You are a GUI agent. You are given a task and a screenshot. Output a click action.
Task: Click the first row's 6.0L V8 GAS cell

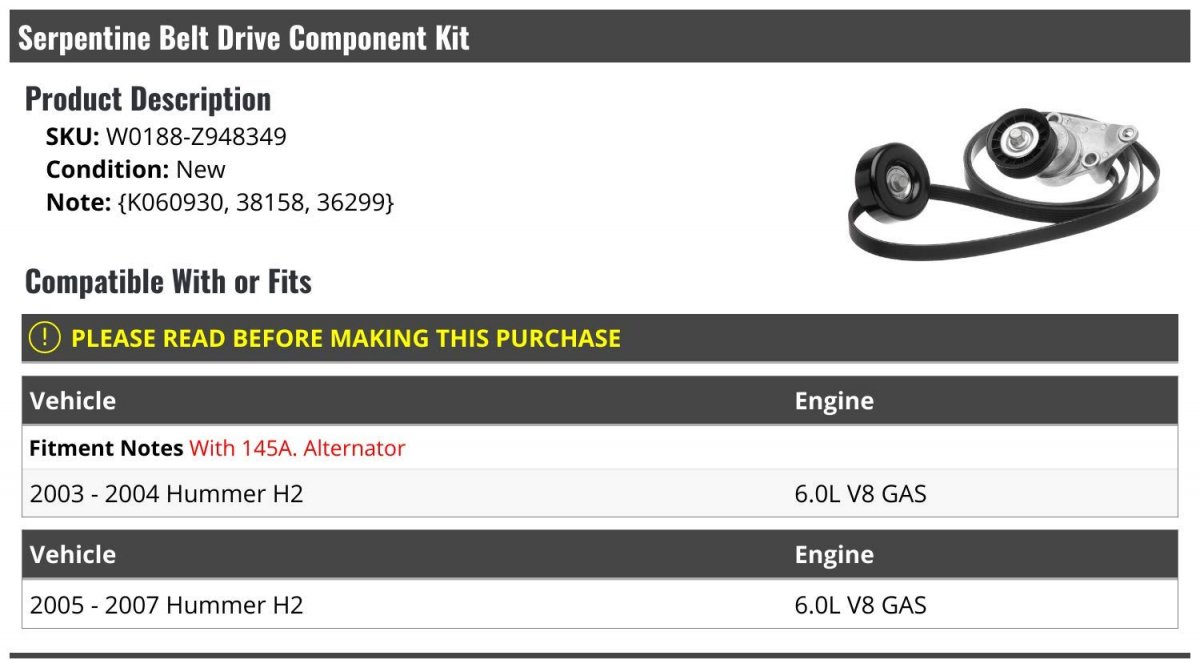click(861, 493)
